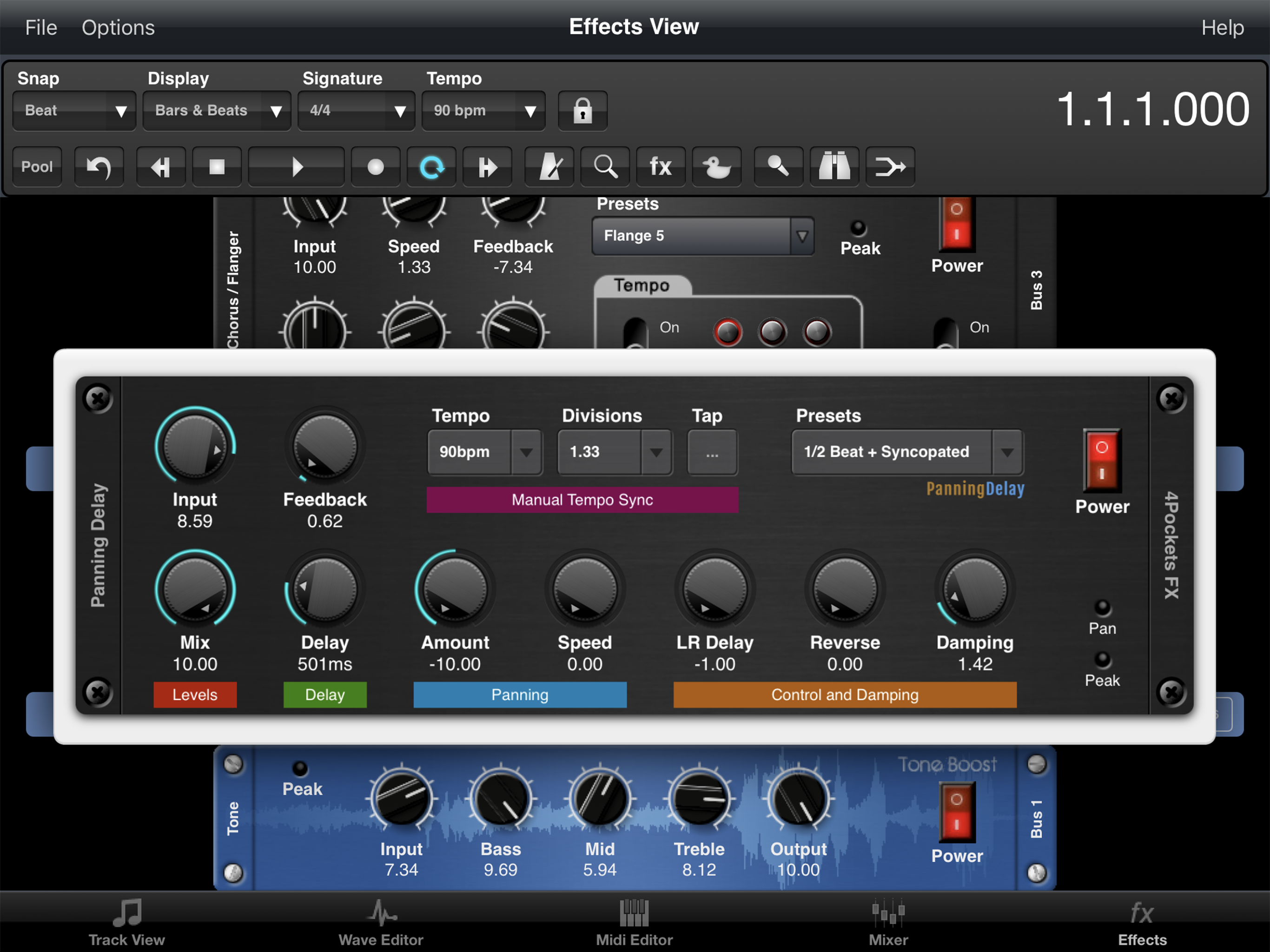Click the tempo padlock icon
1270x952 pixels.
coord(582,110)
